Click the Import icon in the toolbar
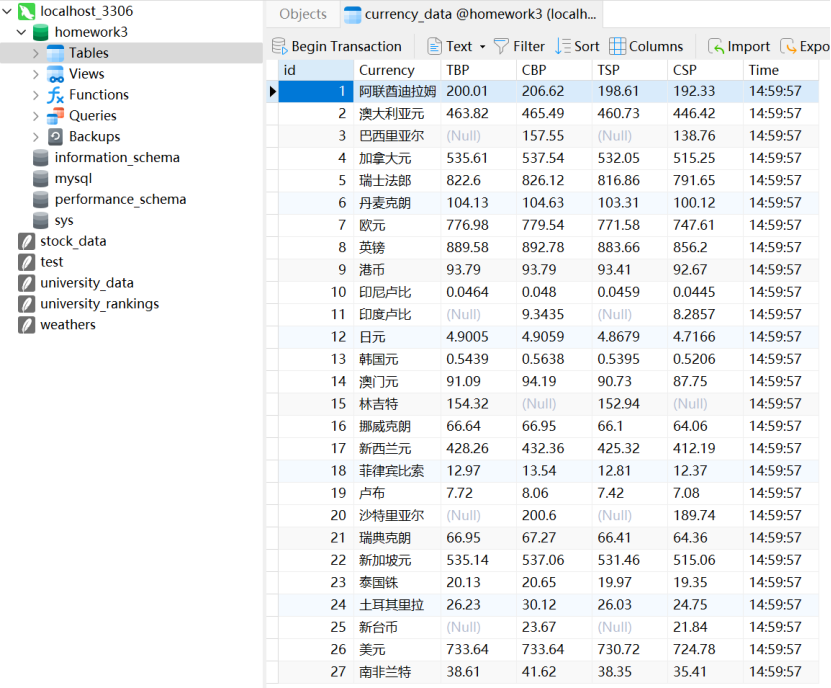Screen dimensions: 831x688 click(716, 47)
